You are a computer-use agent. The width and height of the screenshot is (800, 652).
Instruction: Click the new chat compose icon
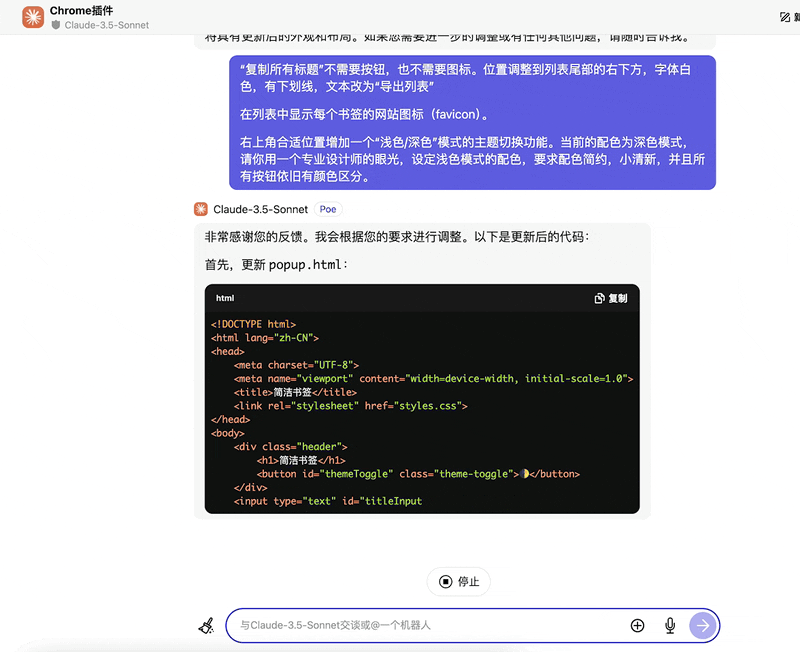click(x=786, y=17)
